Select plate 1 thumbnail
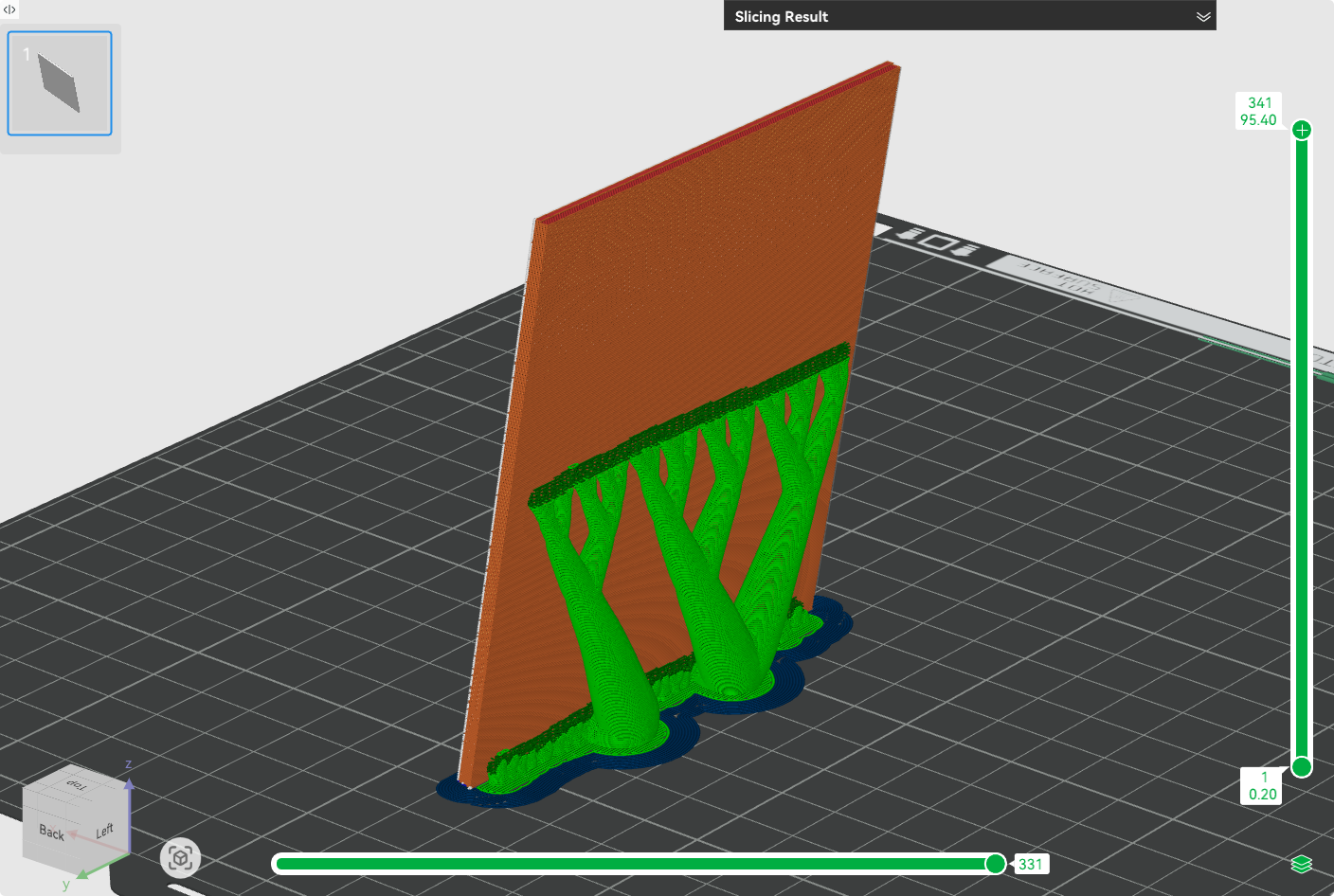Screen dimensions: 1334x896 [60, 83]
